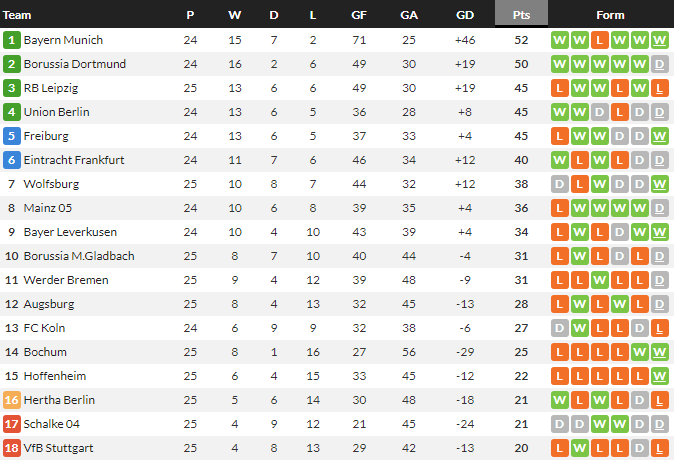
Task: Click Bayern Munich's orange loss form badge
Action: tap(600, 40)
